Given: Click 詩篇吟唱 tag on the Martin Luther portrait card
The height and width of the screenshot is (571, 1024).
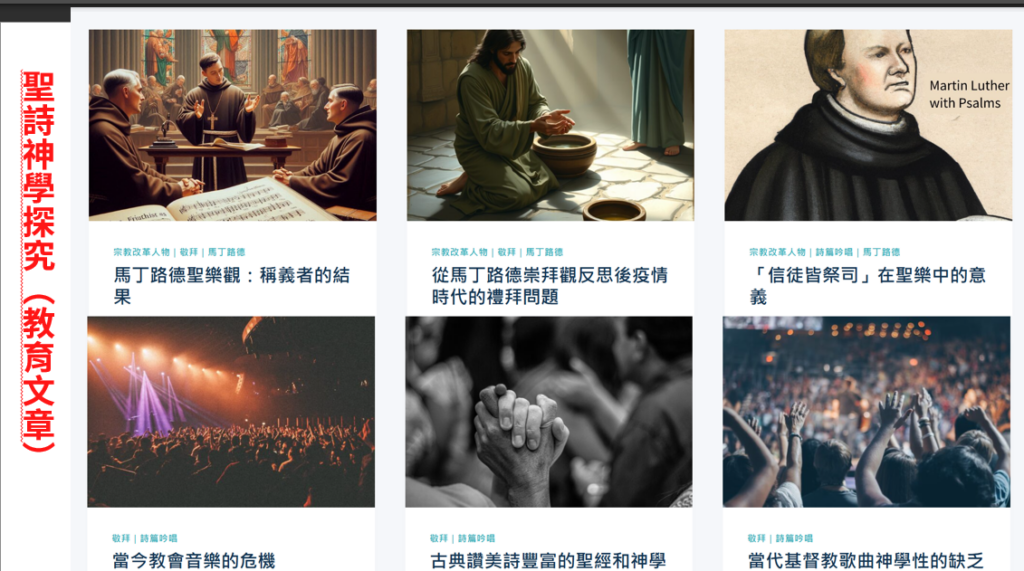Looking at the screenshot, I should pyautogui.click(x=834, y=252).
